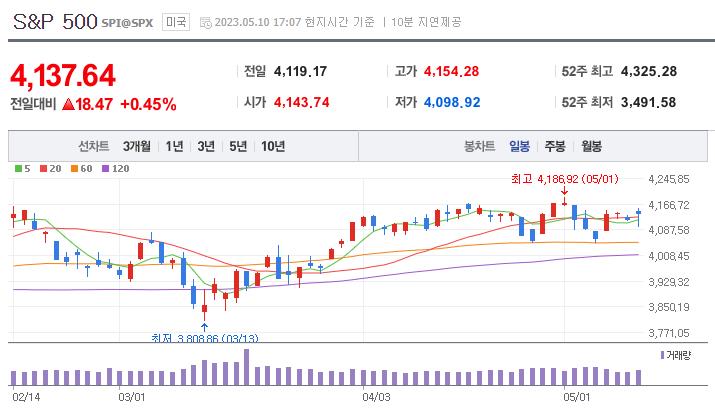Click the 3,850.19 price axis label

[x=669, y=307]
